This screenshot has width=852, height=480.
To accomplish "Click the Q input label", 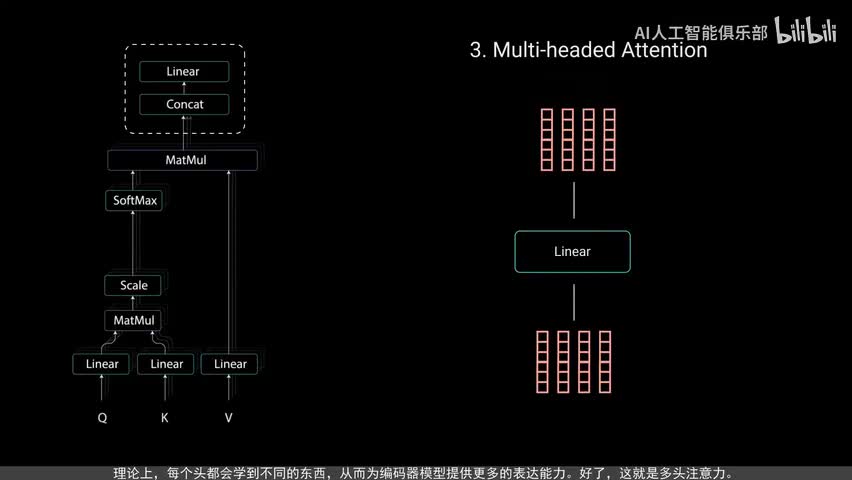I will pos(102,418).
